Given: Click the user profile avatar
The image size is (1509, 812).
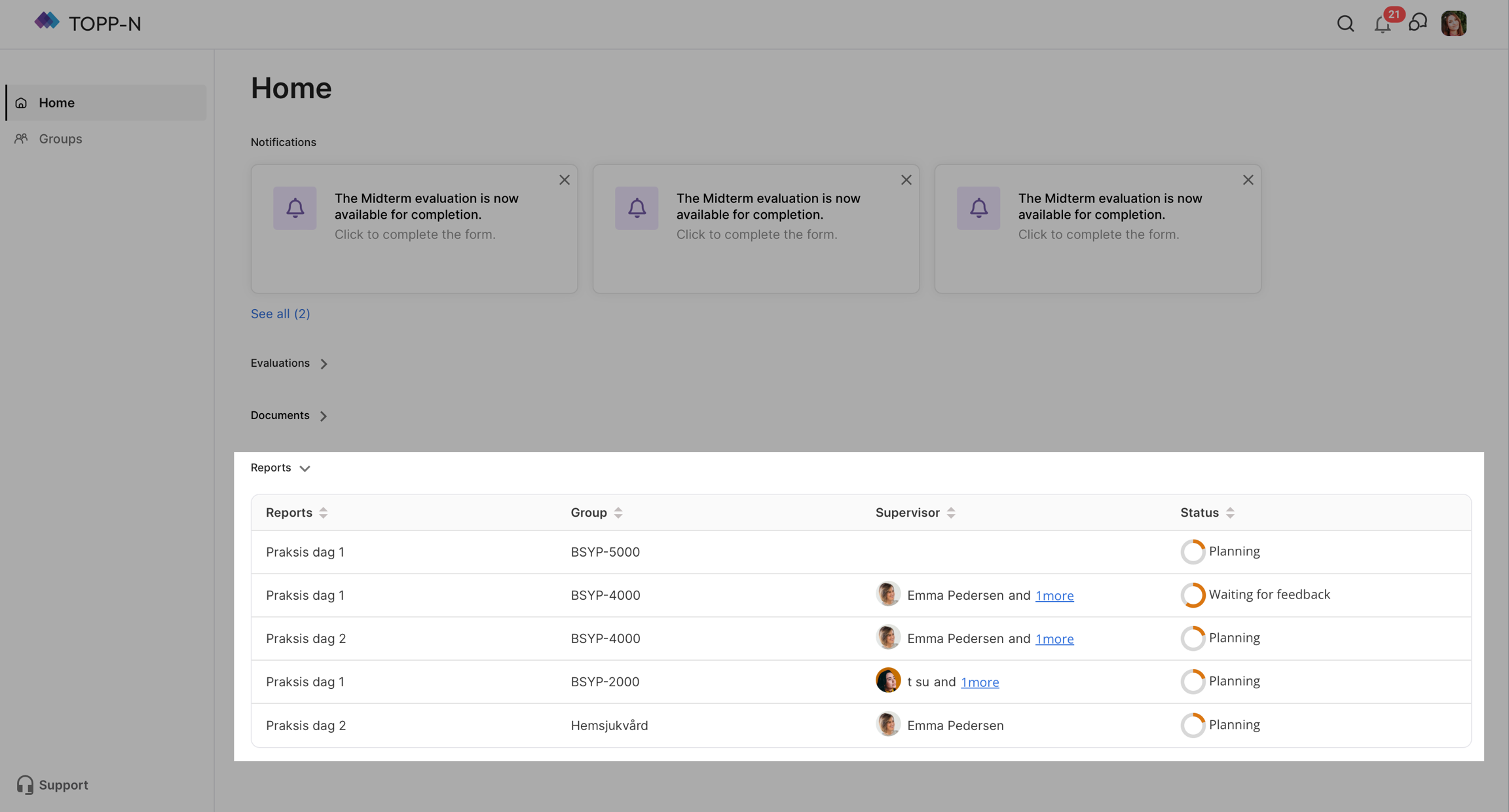Looking at the screenshot, I should [1453, 24].
